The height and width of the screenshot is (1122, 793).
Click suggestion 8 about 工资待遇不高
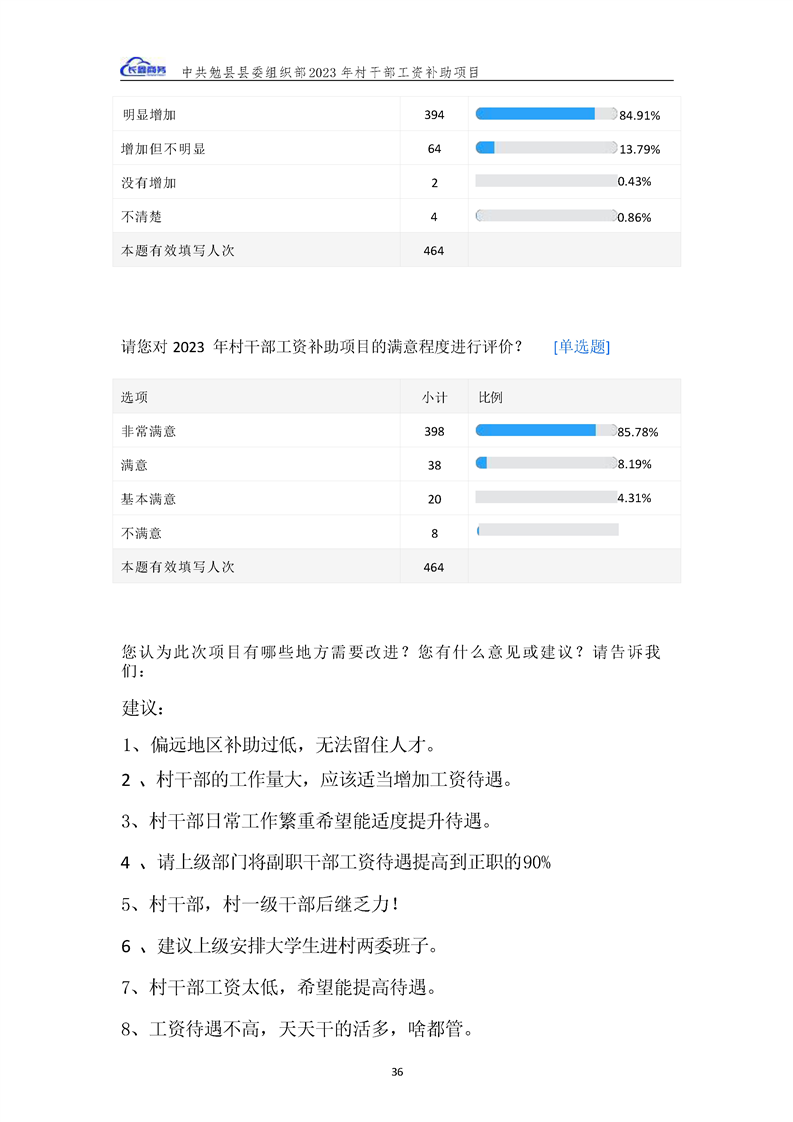(x=297, y=1028)
